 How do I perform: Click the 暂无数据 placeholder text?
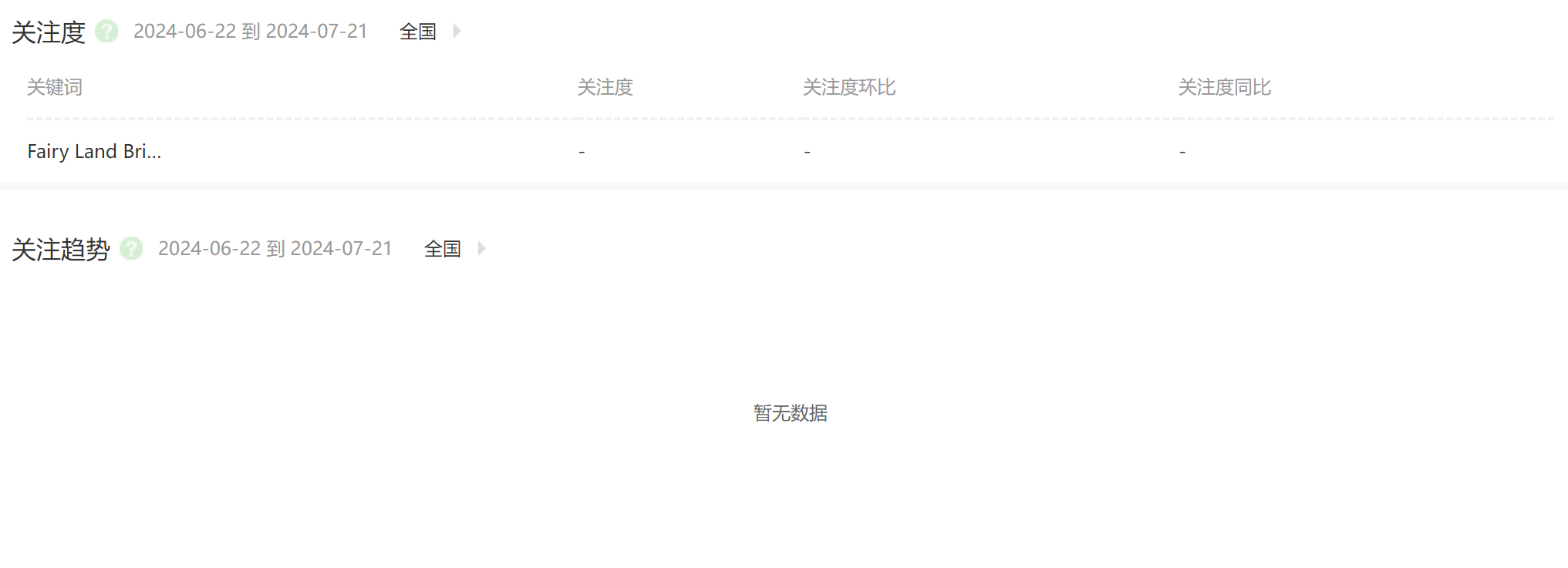pos(791,413)
